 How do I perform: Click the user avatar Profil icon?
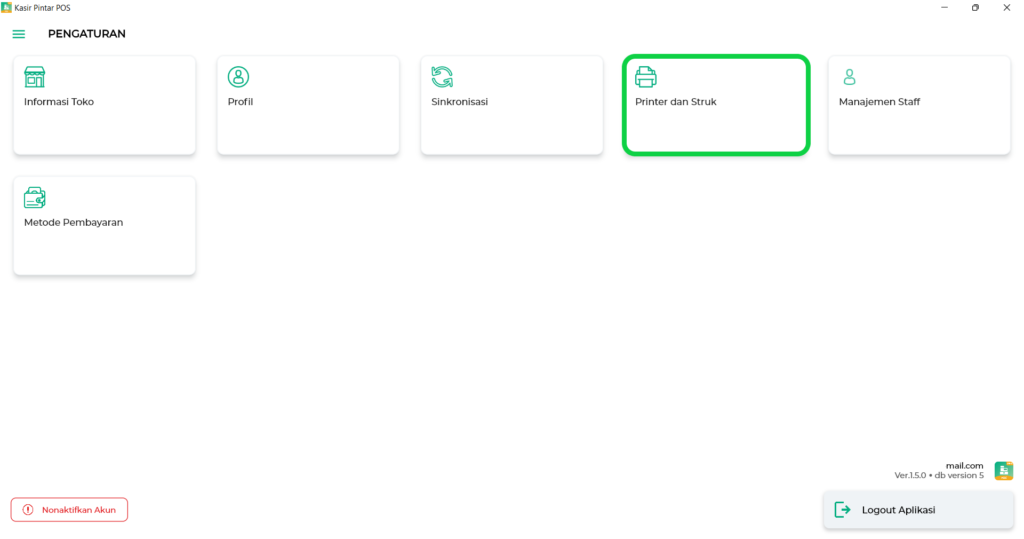point(238,77)
